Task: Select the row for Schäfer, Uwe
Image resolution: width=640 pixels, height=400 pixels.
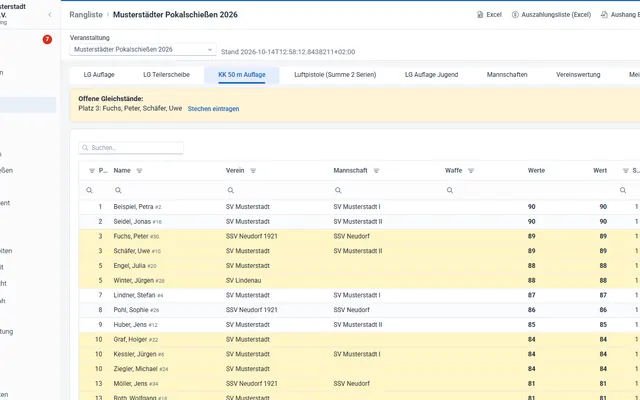Action: [x=359, y=251]
